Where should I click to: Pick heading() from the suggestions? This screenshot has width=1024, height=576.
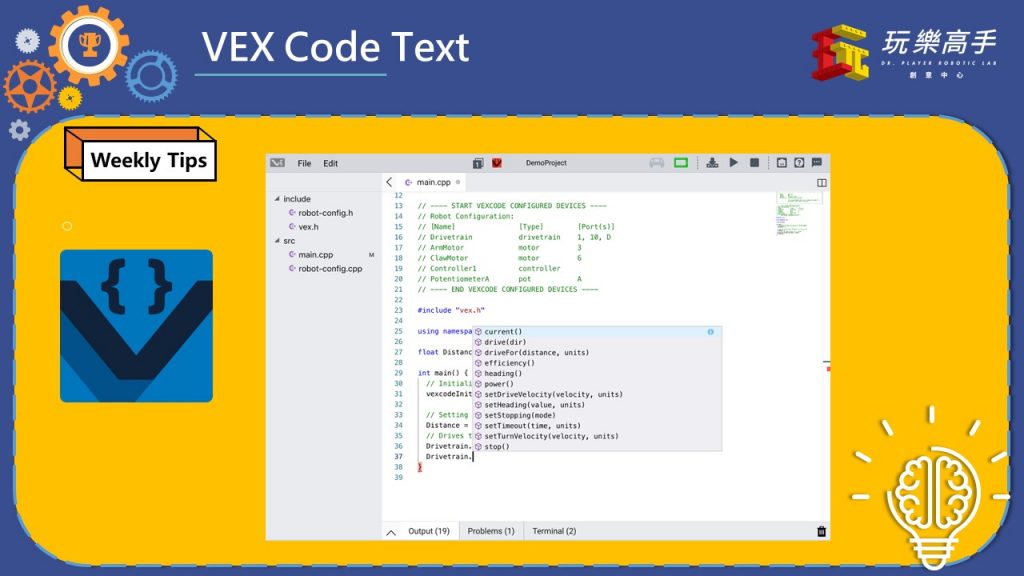[597, 374]
